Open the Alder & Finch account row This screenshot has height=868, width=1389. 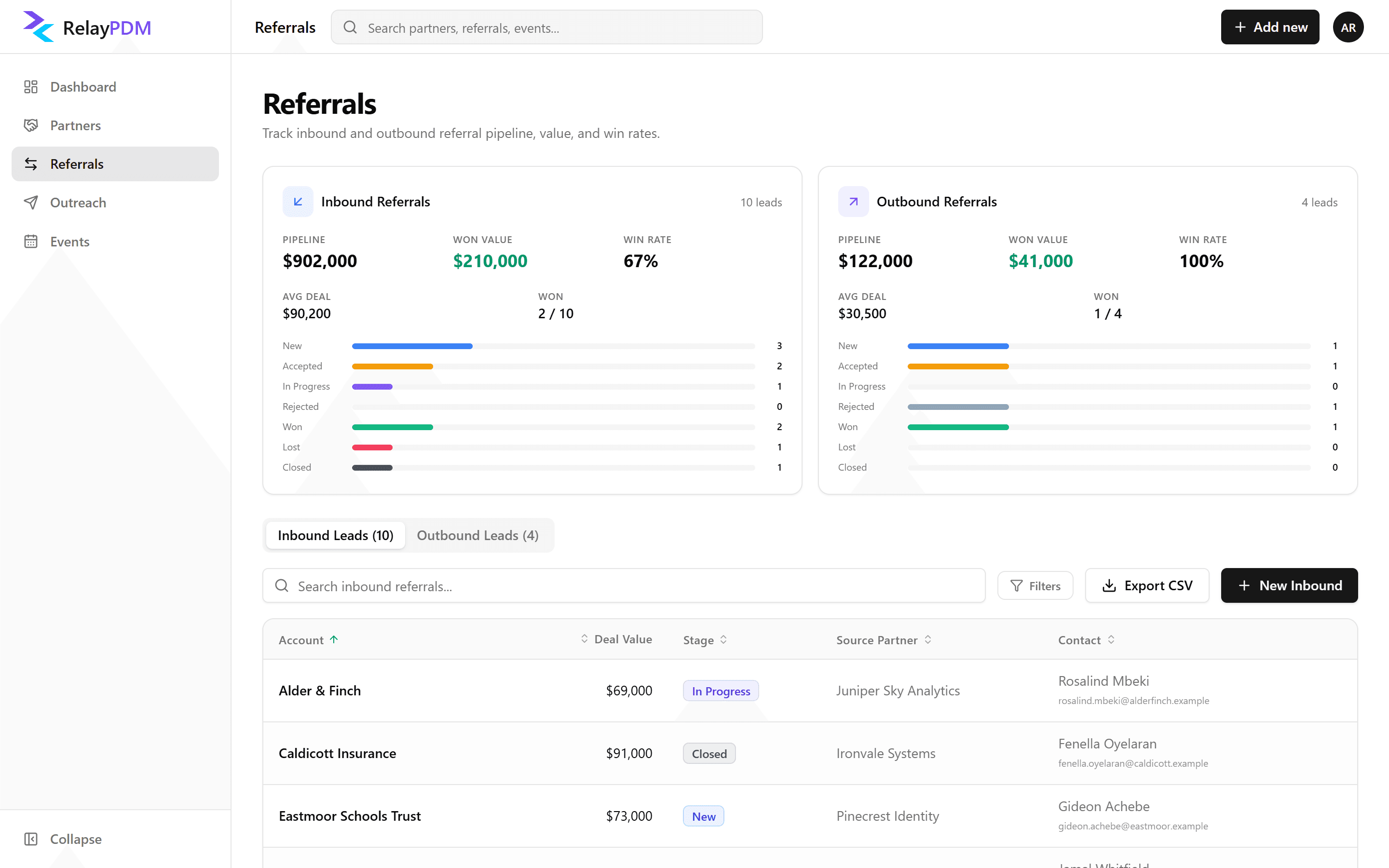810,690
